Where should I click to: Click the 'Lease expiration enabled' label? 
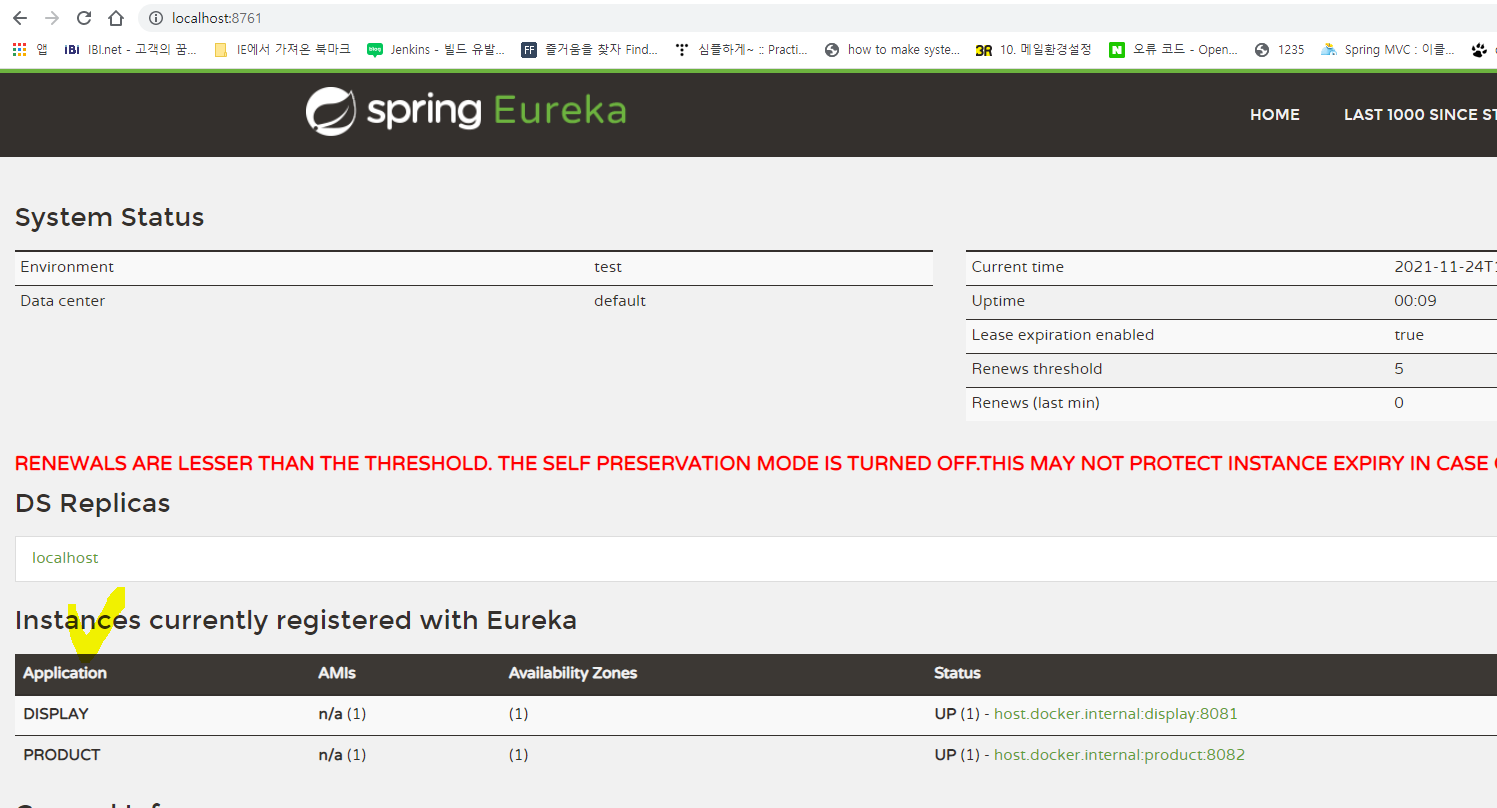1063,335
